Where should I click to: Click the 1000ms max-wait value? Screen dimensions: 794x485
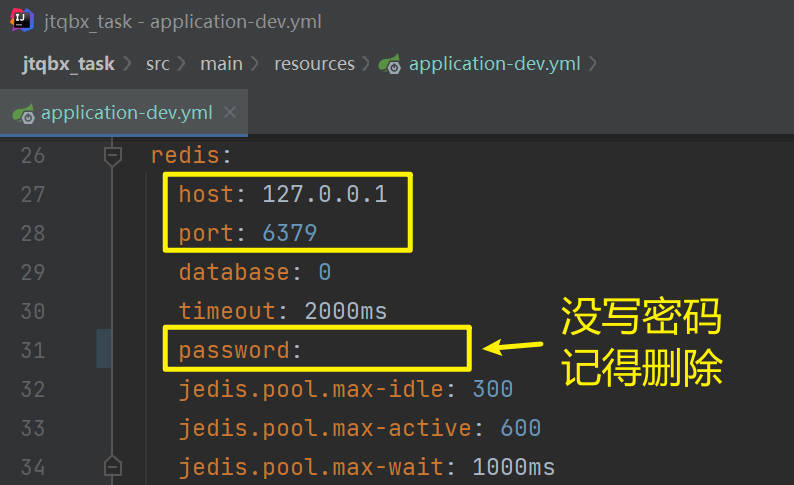point(513,467)
